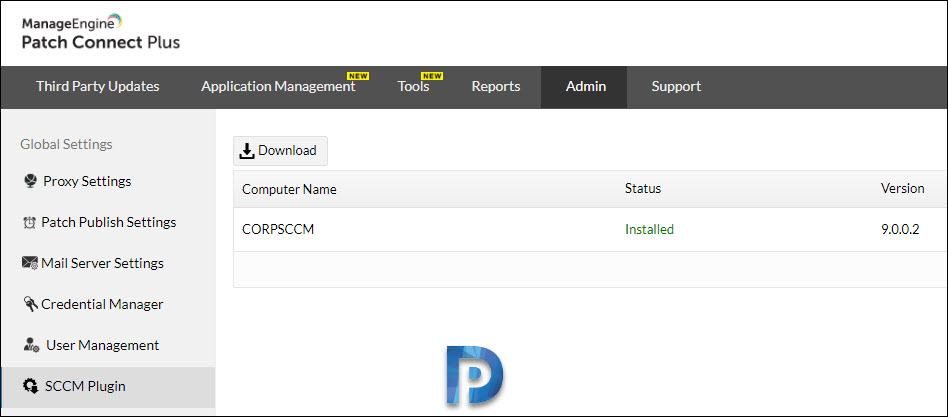Click the Credential Manager key icon
Viewport: 948px width, 417px height.
(30, 304)
